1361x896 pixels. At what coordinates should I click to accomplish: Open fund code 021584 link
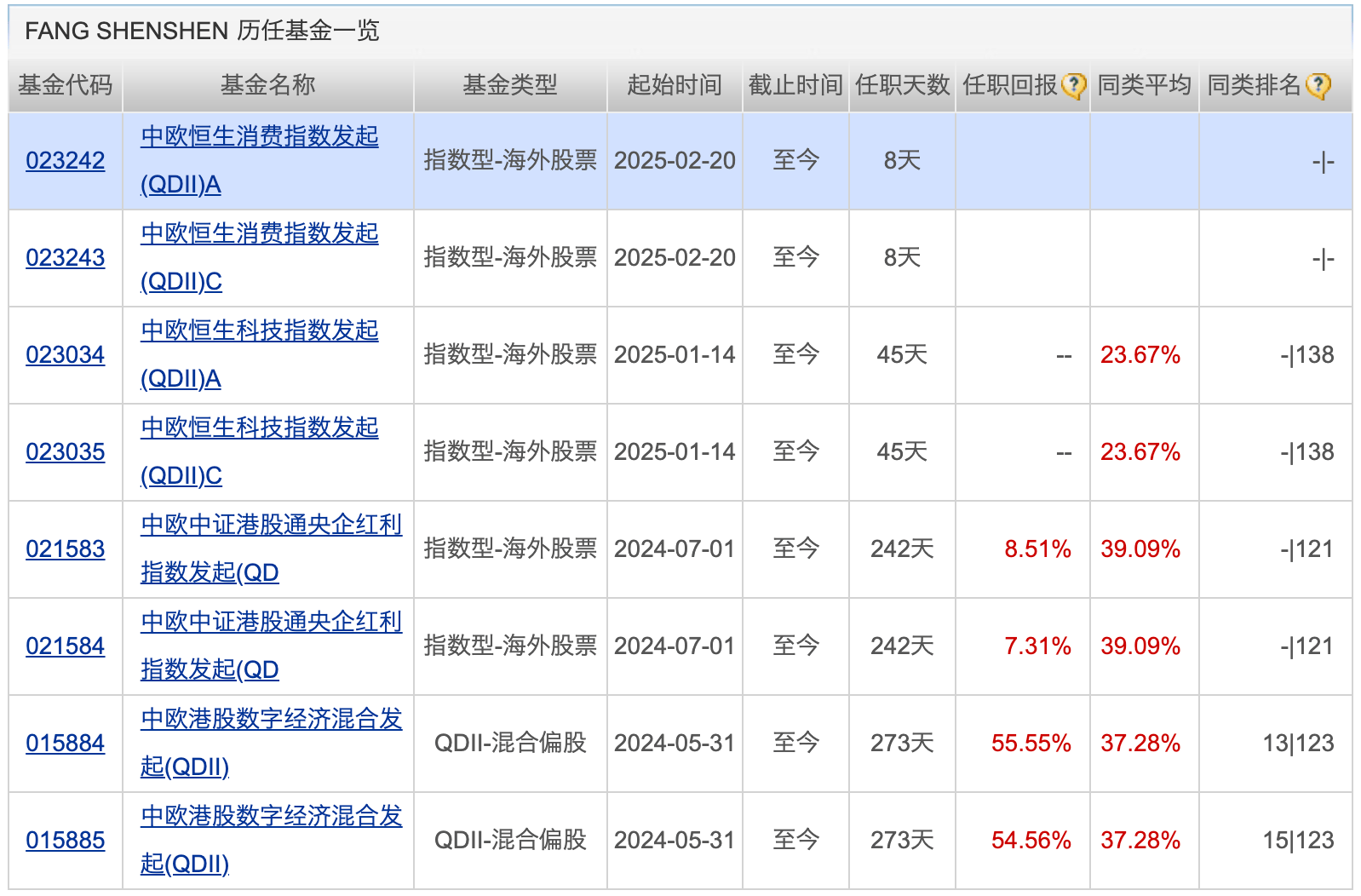coord(66,646)
